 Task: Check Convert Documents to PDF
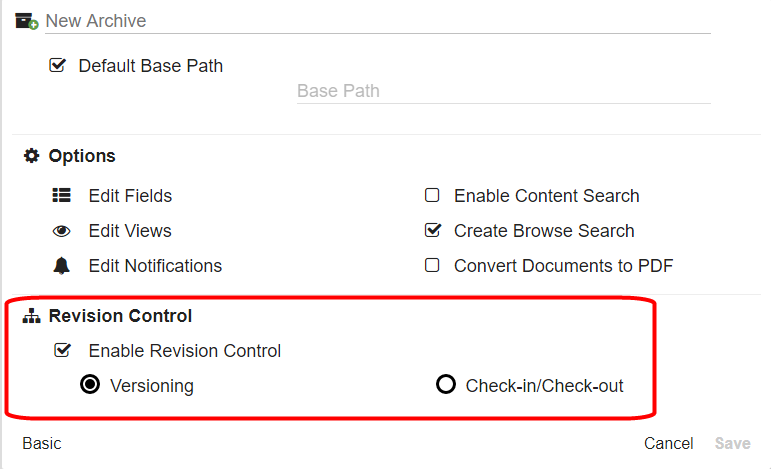pyautogui.click(x=433, y=266)
